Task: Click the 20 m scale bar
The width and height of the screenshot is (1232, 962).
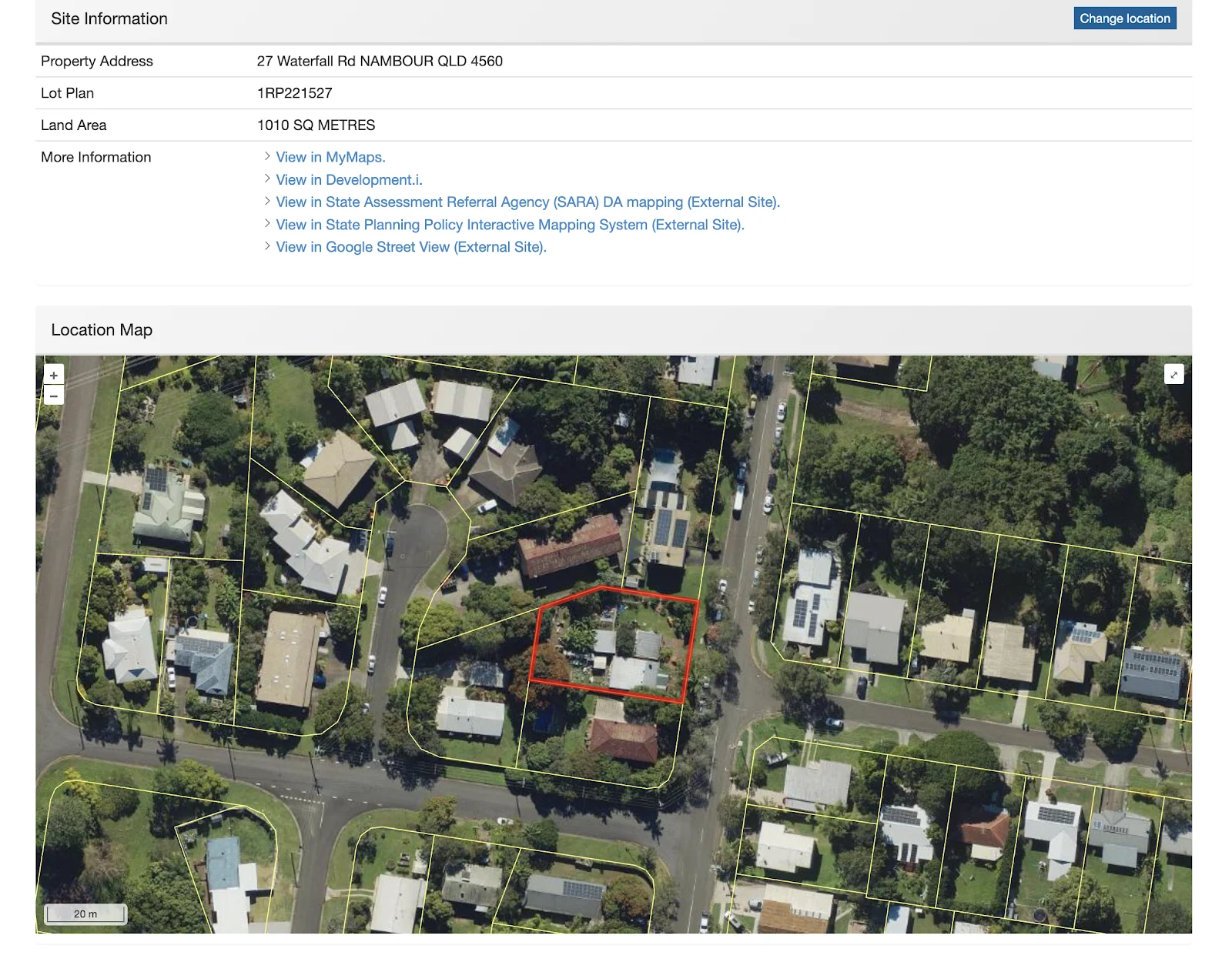Action: tap(85, 914)
